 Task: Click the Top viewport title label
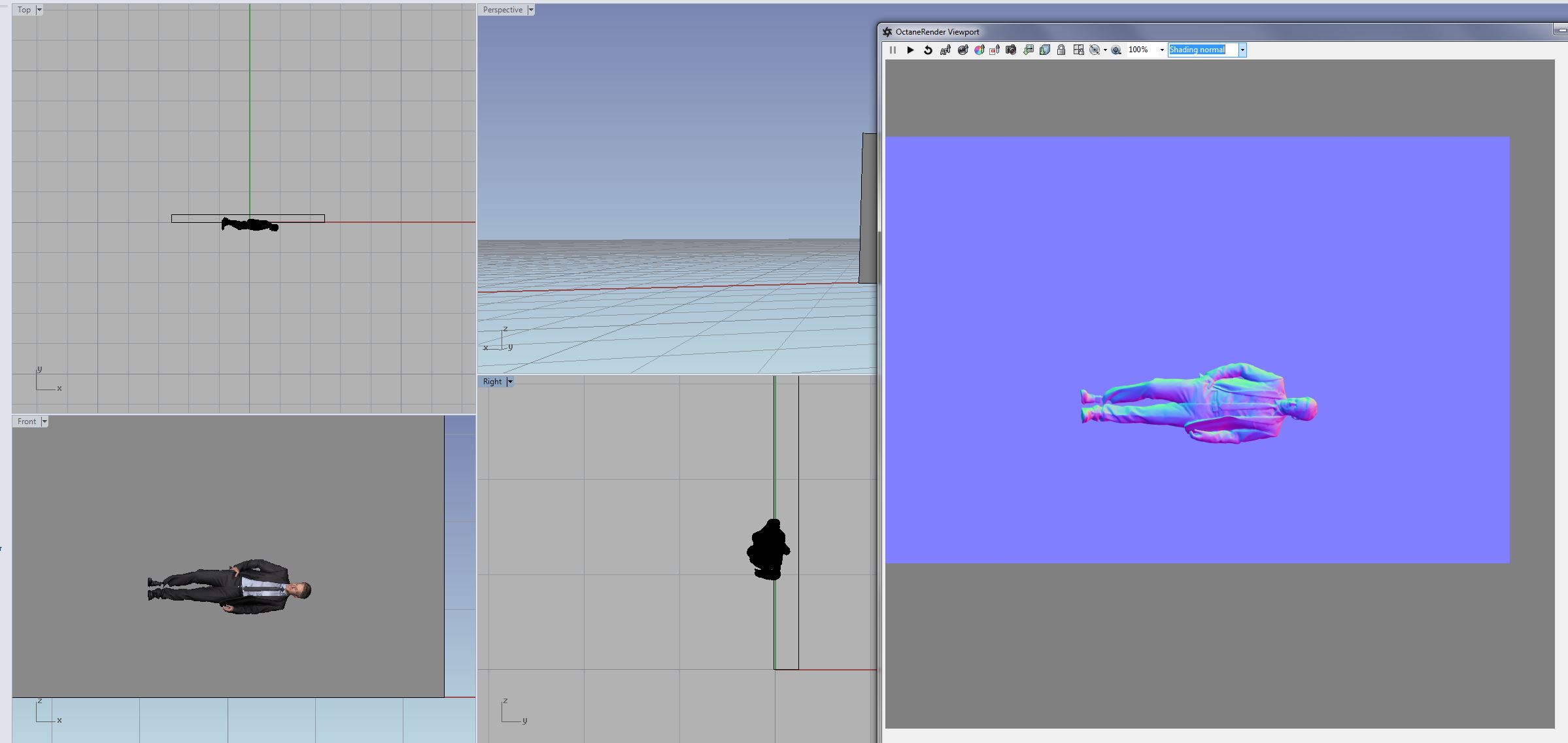click(24, 10)
